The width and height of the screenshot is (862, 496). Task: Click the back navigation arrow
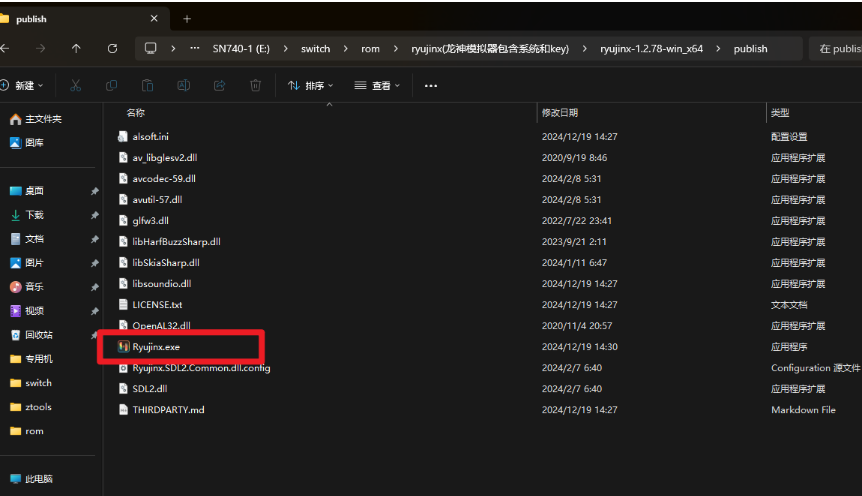pyautogui.click(x=6, y=48)
